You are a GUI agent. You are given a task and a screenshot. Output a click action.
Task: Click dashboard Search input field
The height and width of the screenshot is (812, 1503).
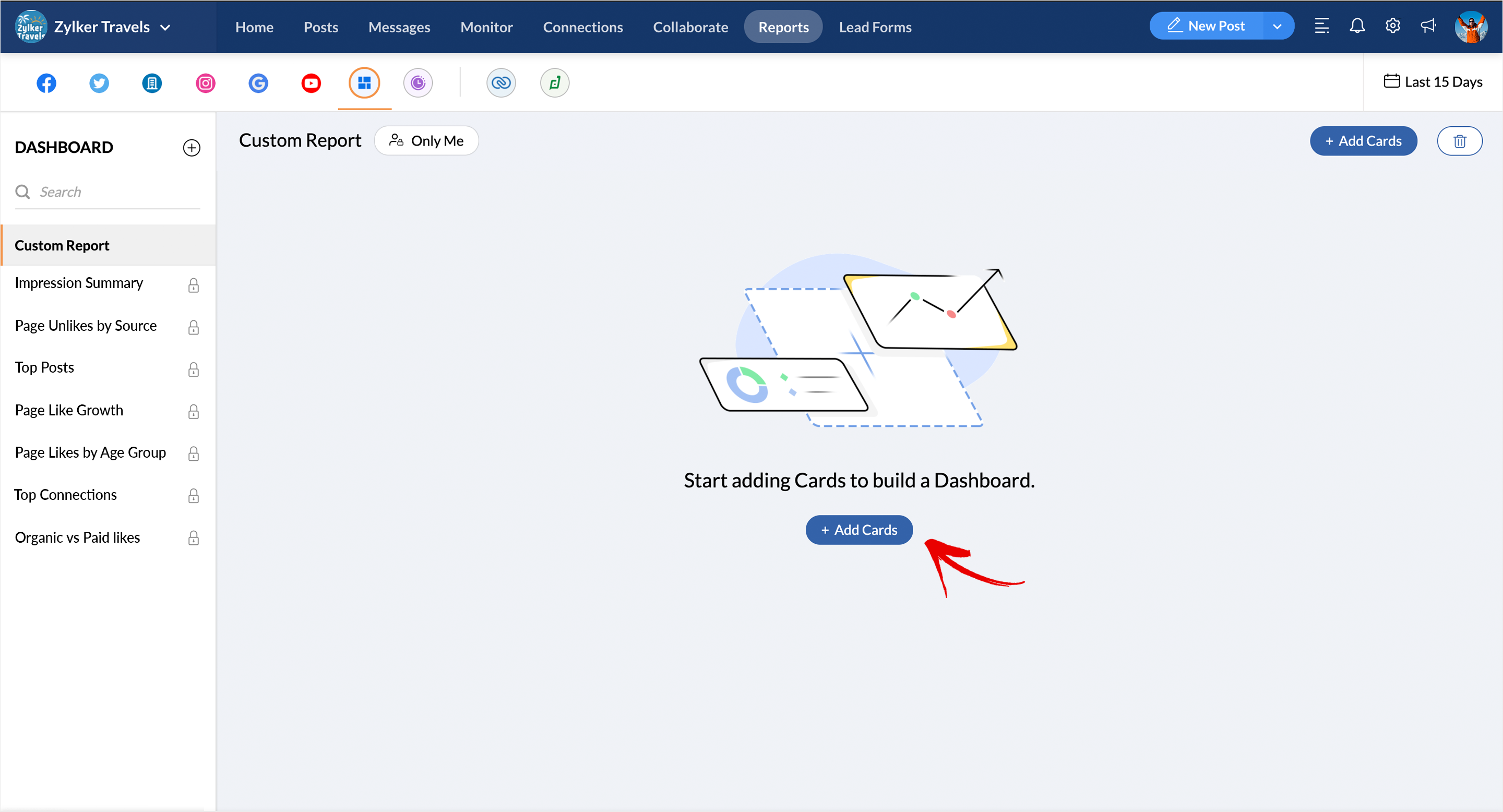(108, 193)
